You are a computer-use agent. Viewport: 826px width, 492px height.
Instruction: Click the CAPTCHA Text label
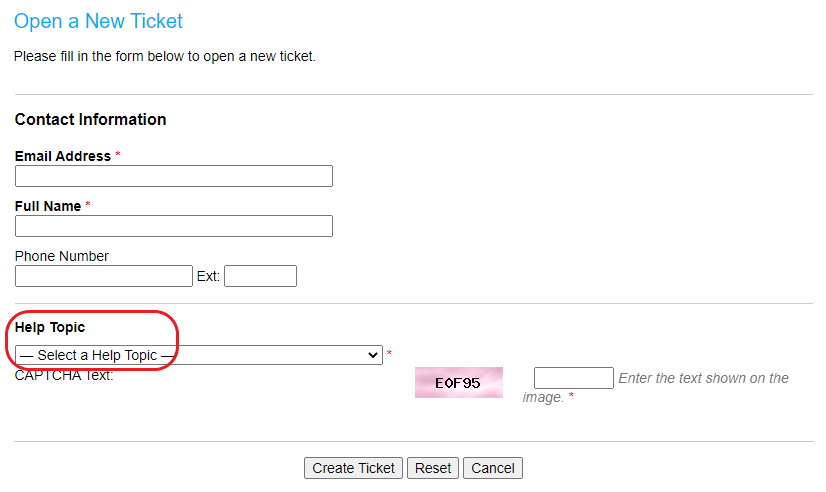pyautogui.click(x=64, y=375)
